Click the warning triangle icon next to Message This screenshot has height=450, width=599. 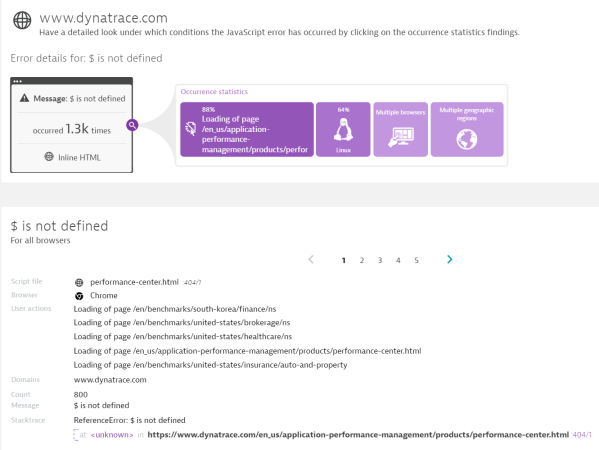click(24, 98)
